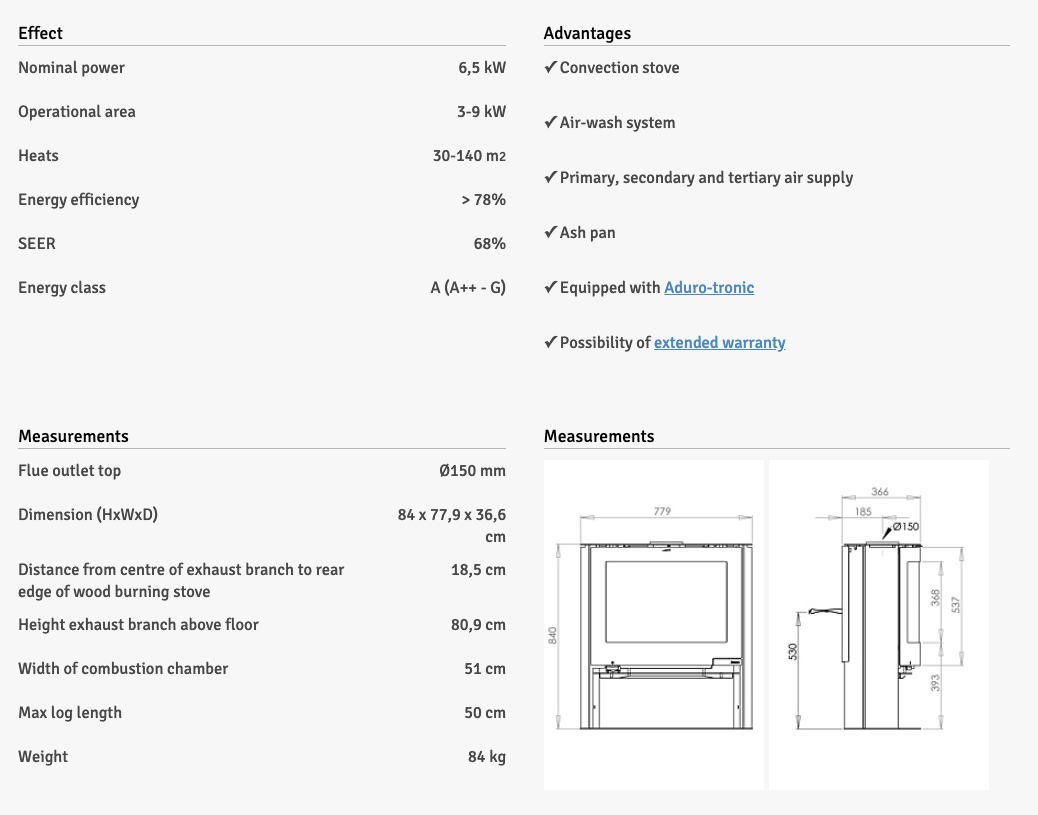Open the side view stove dimension drawing
The image size is (1038, 815).
[878, 625]
